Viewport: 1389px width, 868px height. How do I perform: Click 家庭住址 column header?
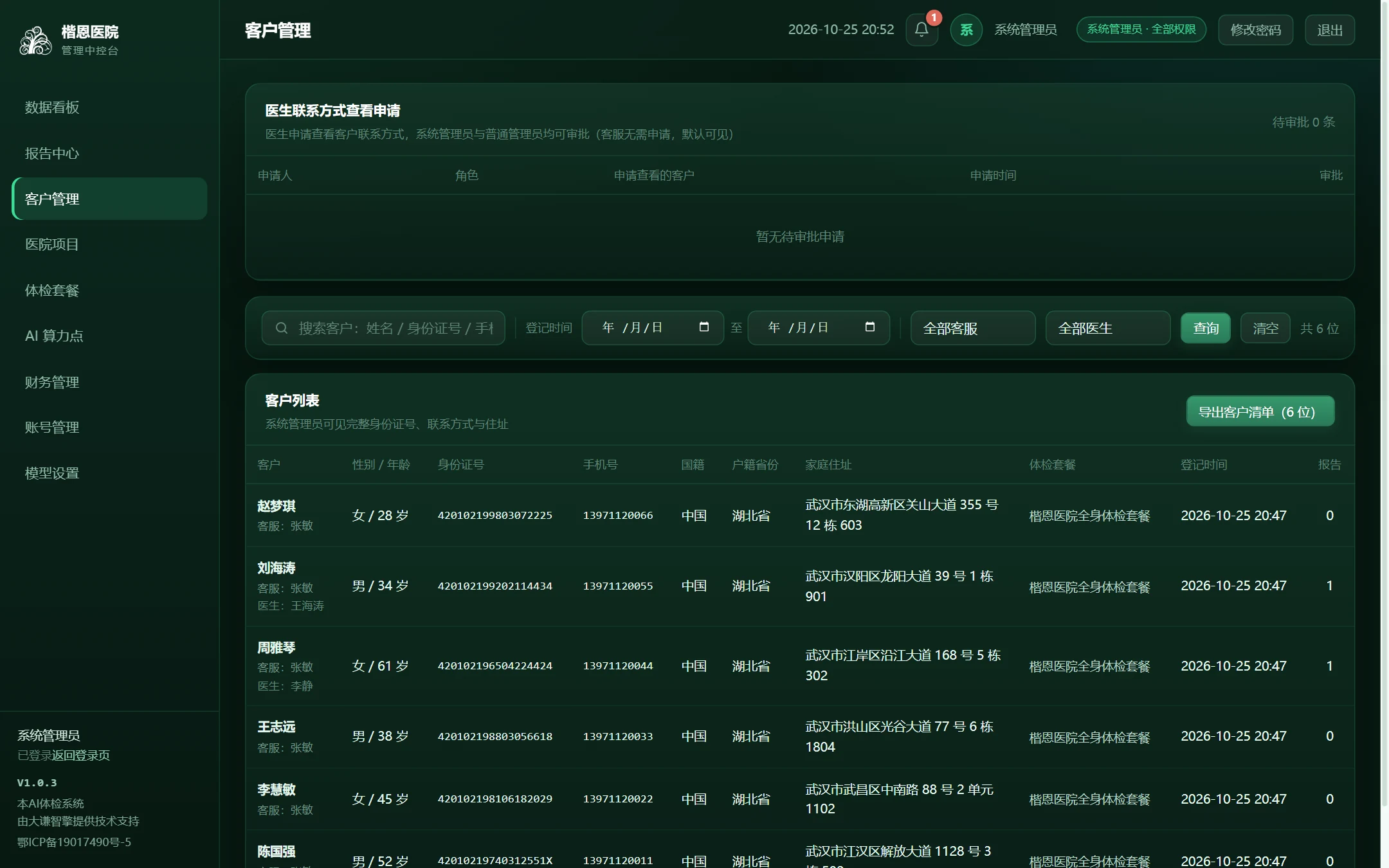pos(828,464)
